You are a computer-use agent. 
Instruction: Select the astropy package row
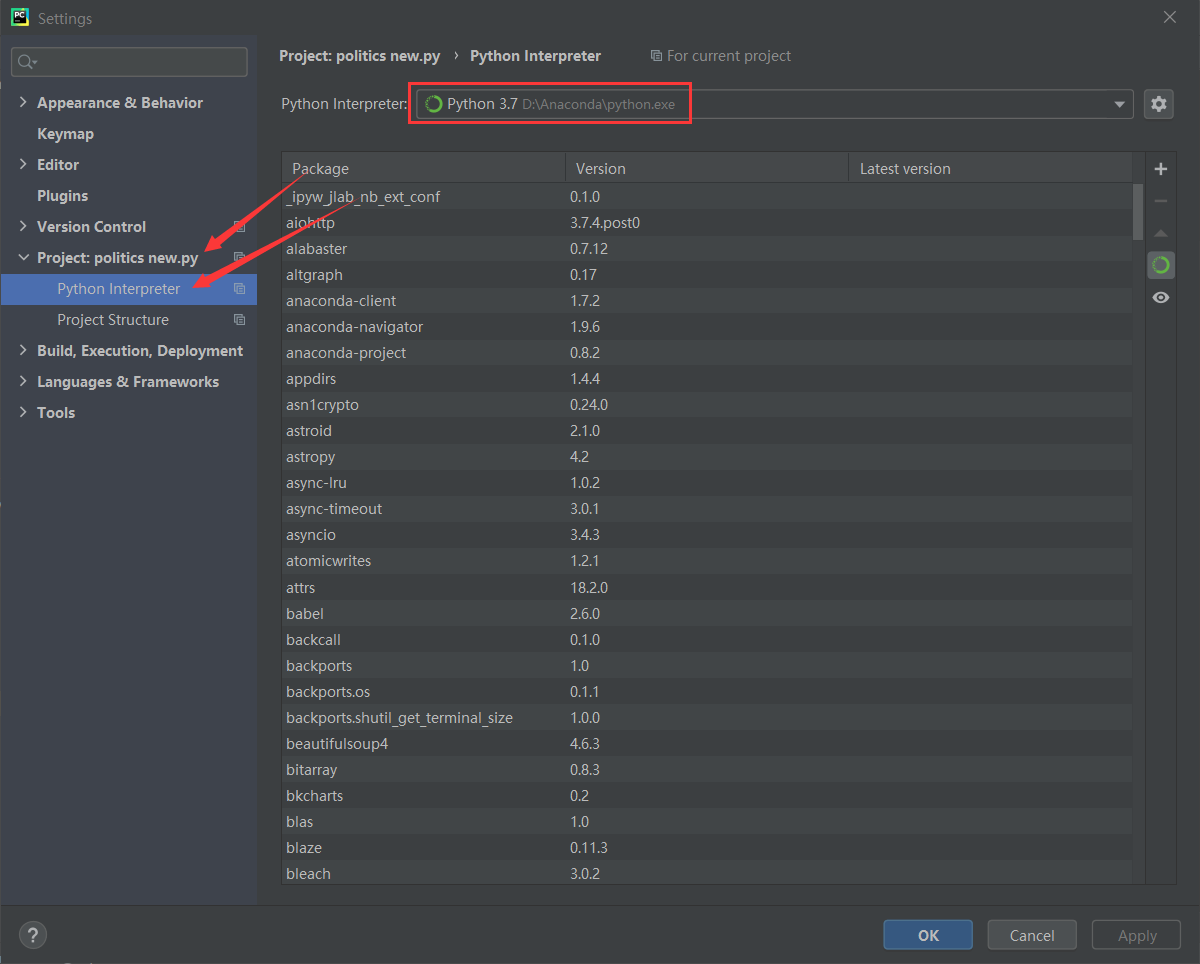point(707,457)
